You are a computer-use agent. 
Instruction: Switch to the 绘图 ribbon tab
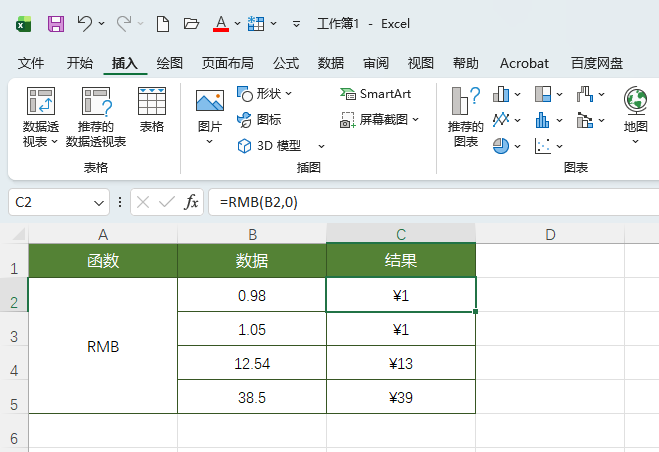(169, 63)
